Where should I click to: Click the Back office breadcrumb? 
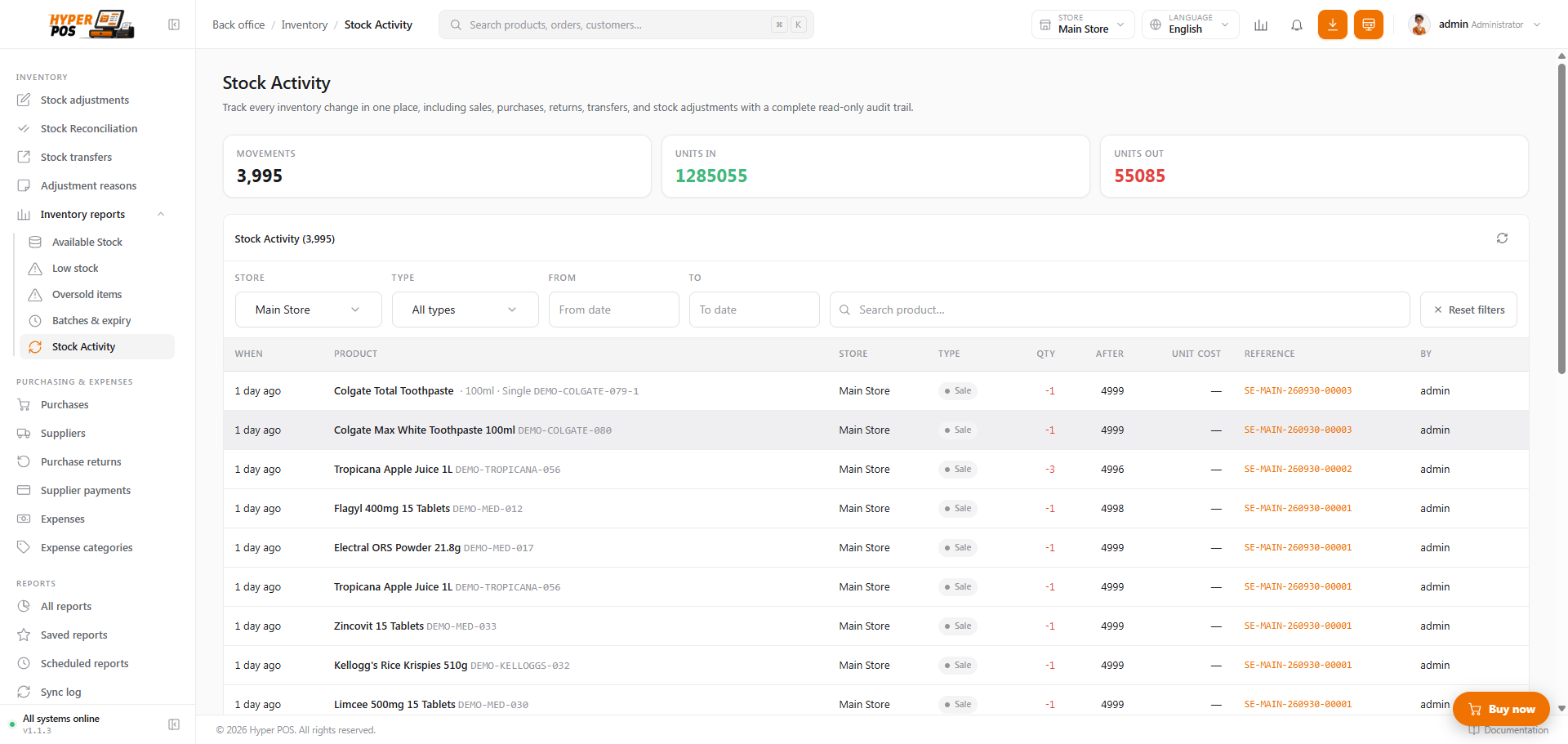[x=238, y=25]
